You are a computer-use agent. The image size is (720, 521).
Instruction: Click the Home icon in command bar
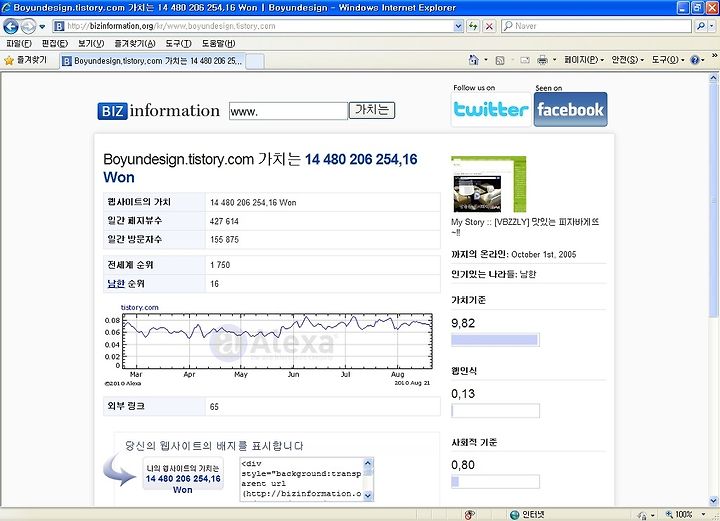(x=473, y=60)
